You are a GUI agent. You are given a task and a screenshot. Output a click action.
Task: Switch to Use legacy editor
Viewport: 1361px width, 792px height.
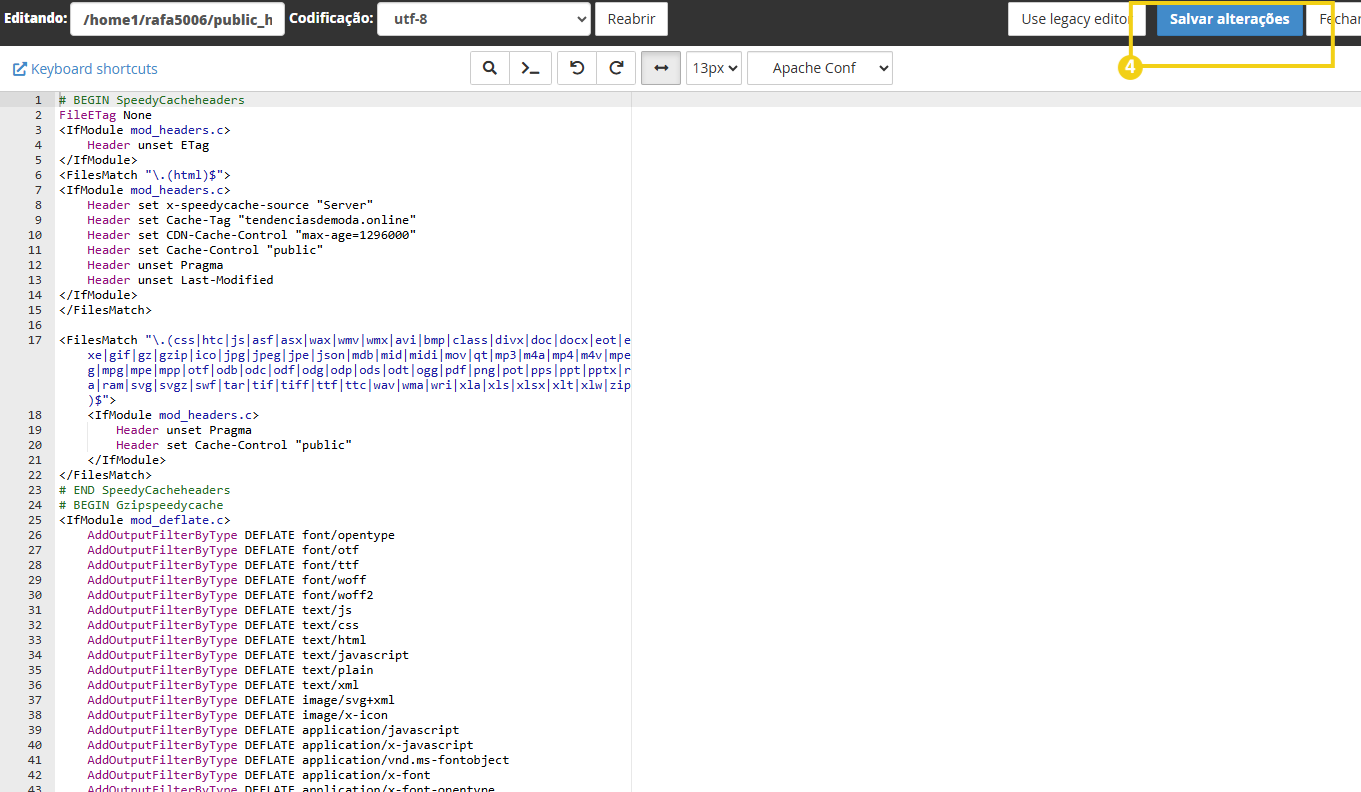tap(1068, 19)
